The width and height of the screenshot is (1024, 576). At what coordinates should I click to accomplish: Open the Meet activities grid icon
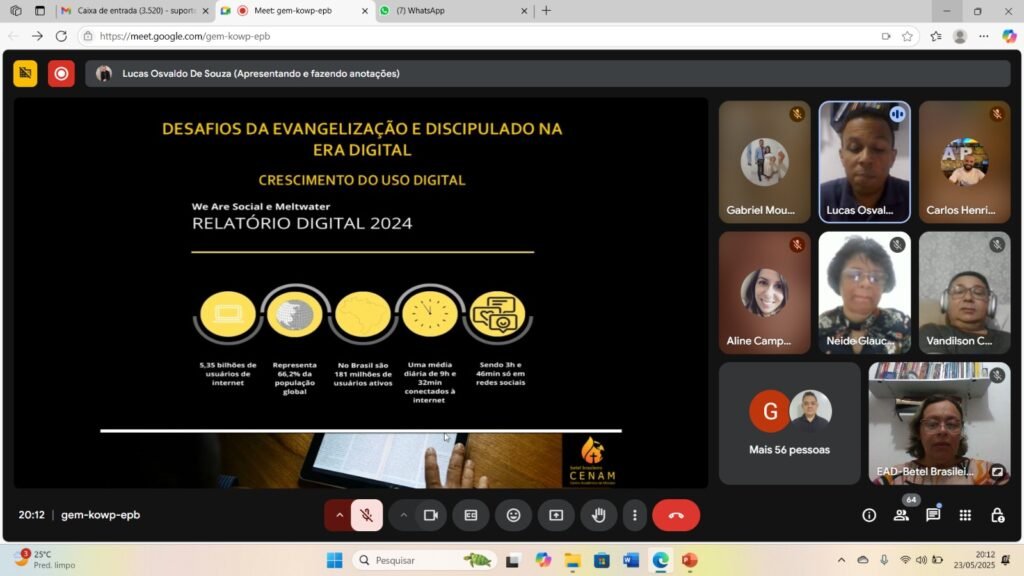click(x=965, y=515)
